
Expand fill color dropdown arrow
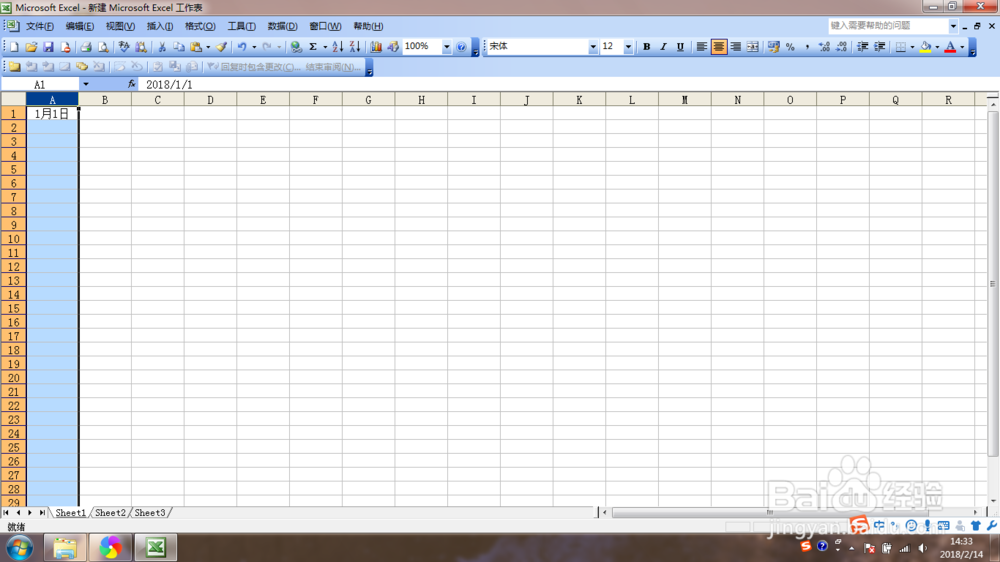(x=937, y=47)
